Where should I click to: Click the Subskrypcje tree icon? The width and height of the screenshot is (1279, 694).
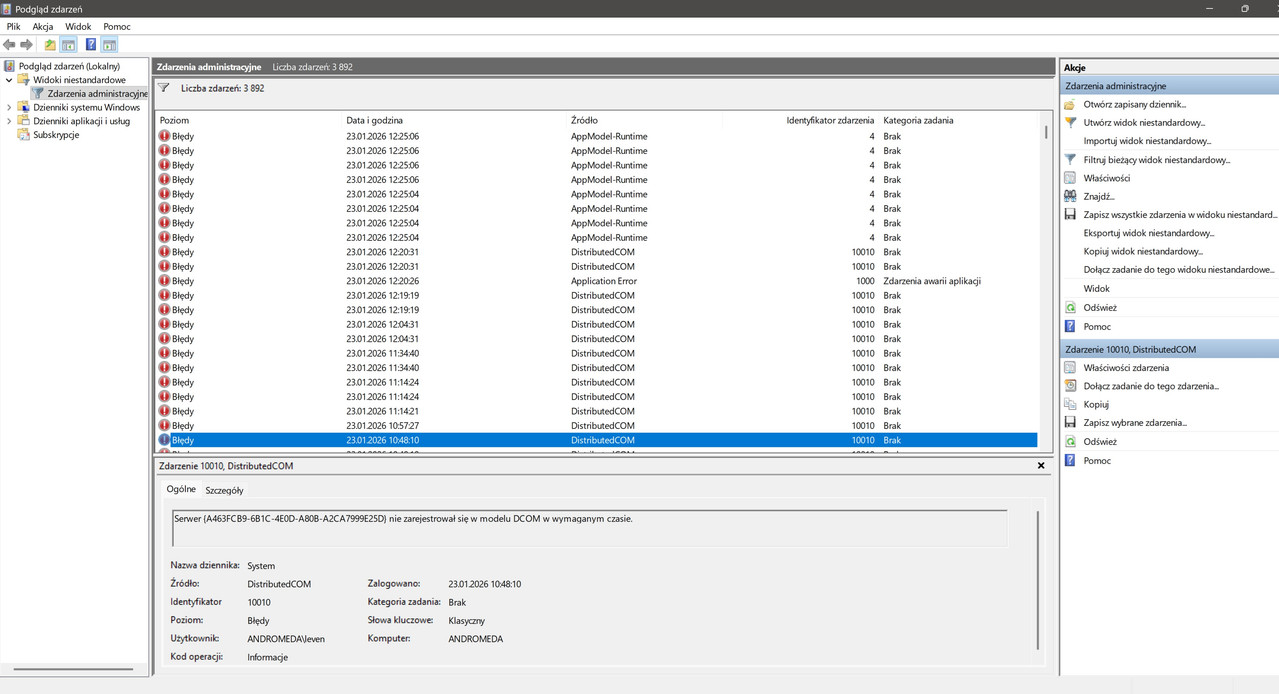24,135
